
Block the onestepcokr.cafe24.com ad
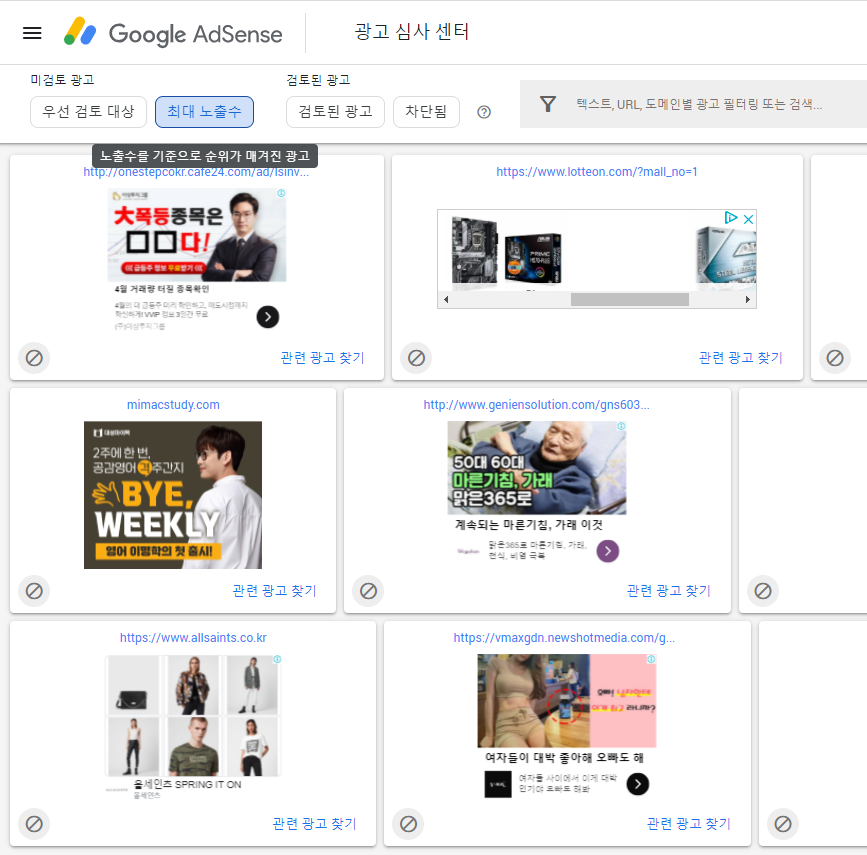click(34, 358)
